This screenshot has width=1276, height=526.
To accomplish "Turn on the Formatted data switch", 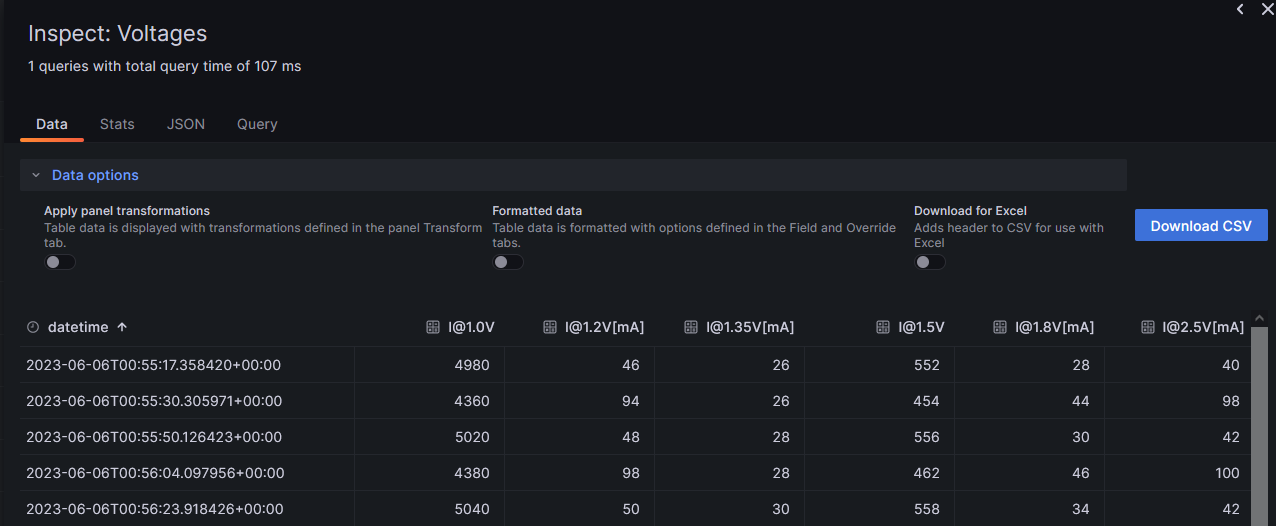I will tap(508, 262).
